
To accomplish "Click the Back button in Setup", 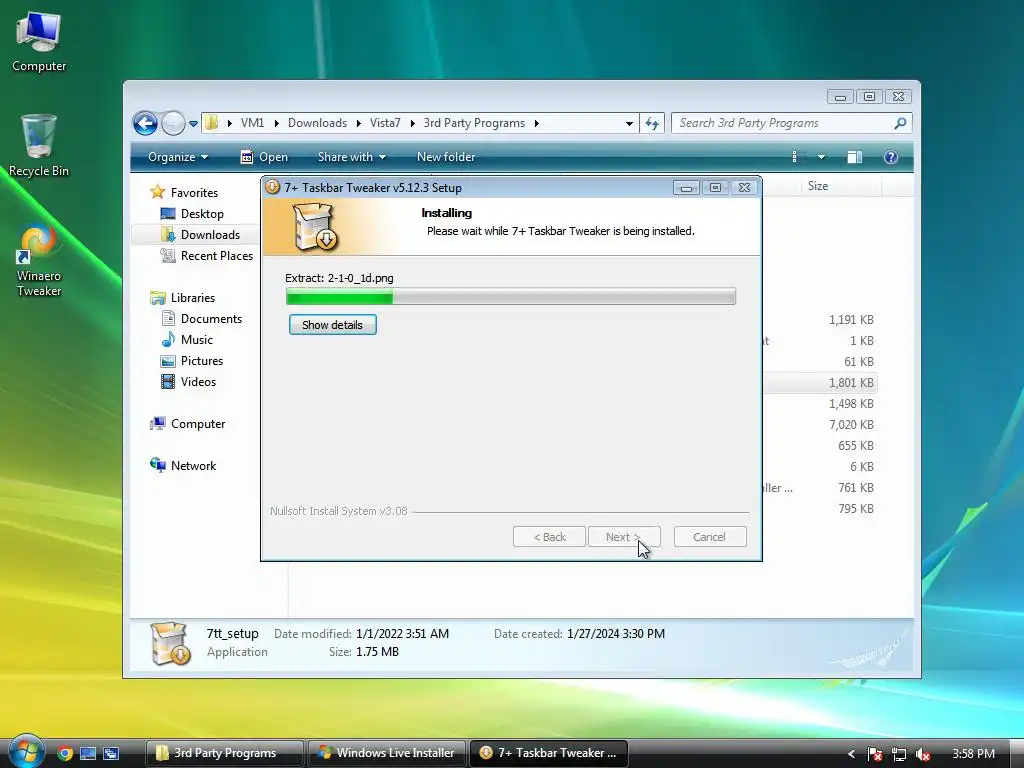I will coord(549,537).
